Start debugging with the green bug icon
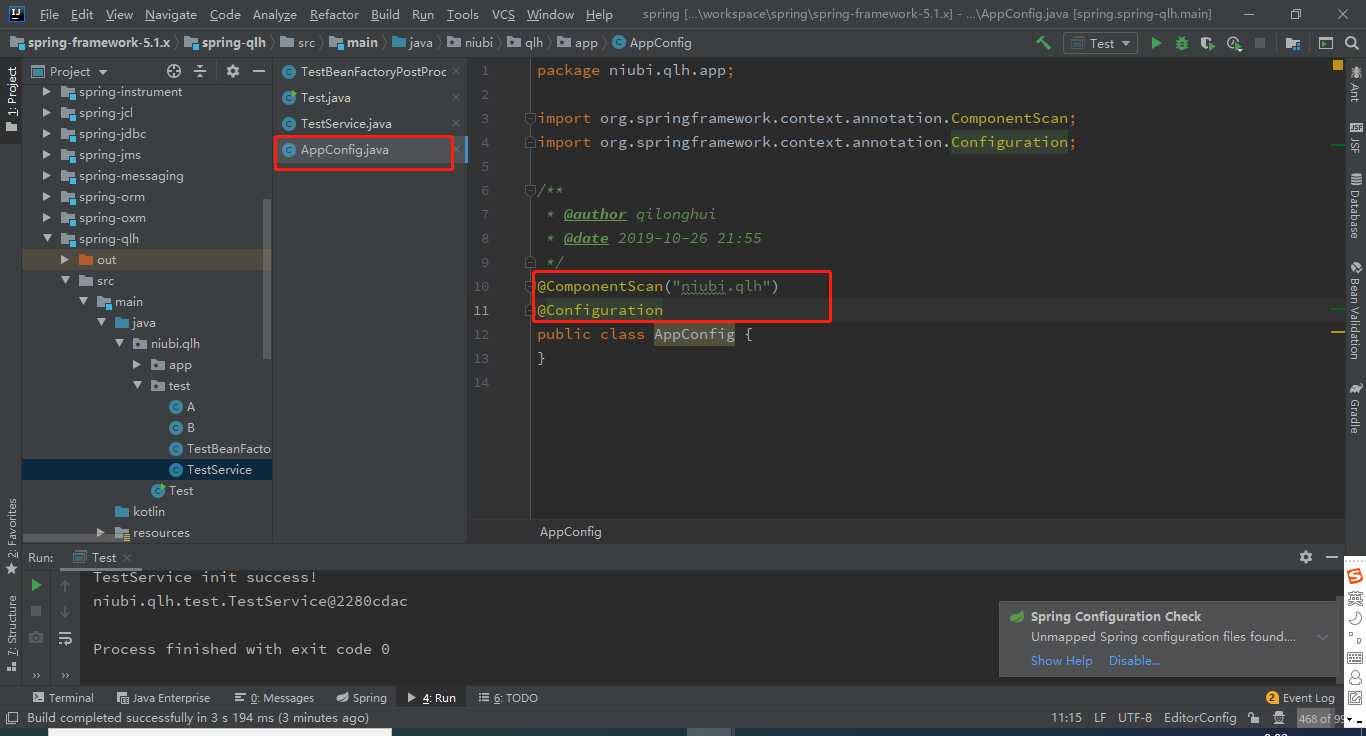The width and height of the screenshot is (1366, 736). (x=1182, y=43)
